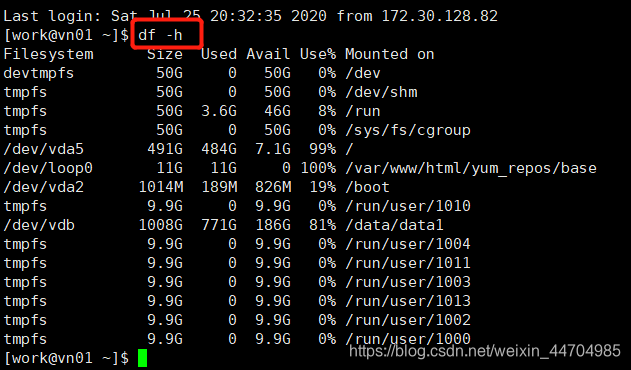Select the '/dev/loop0' filesystem entry
Screen dimensions: 631x370
(x=48, y=168)
